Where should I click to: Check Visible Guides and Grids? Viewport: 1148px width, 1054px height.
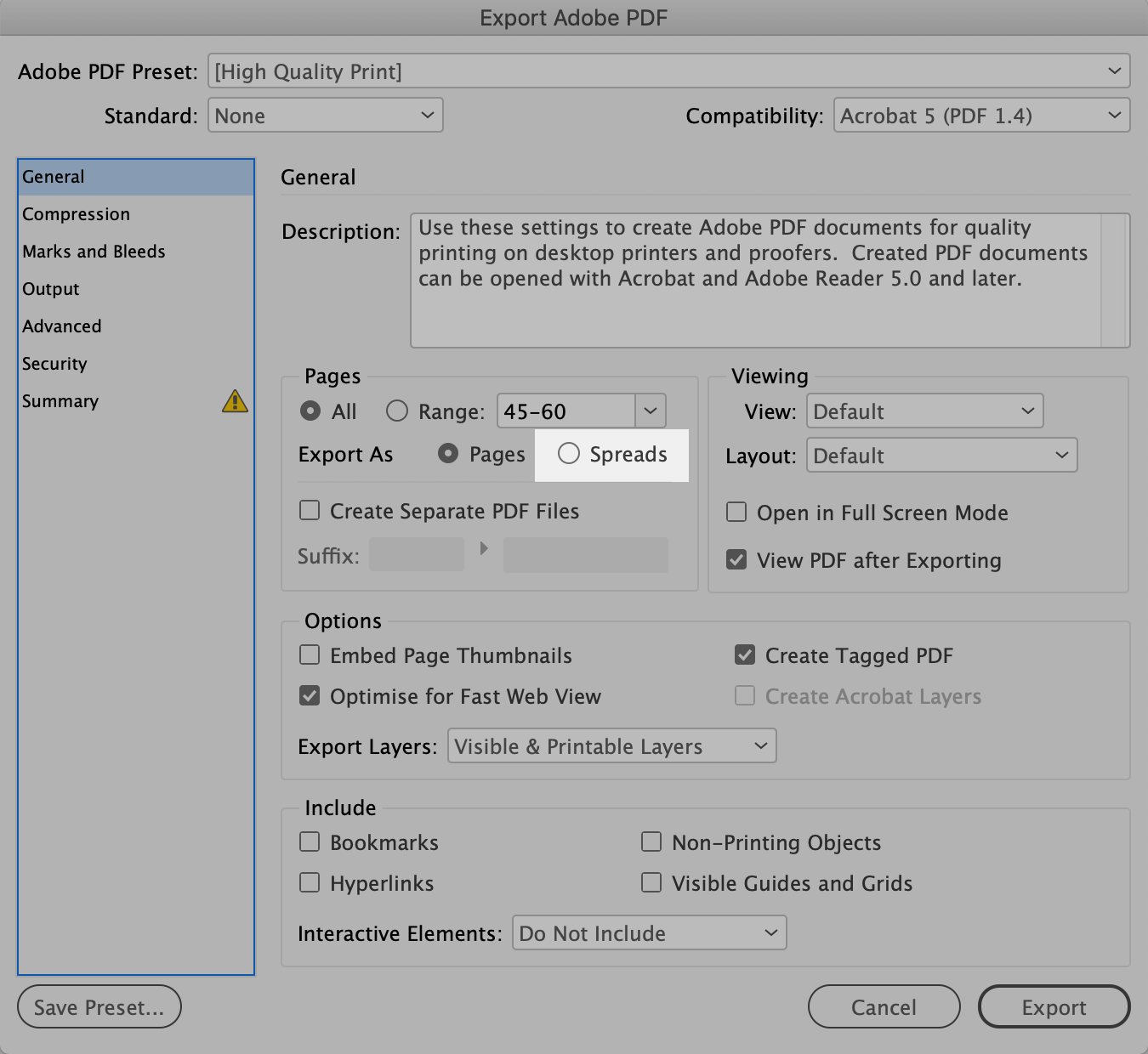[x=651, y=882]
